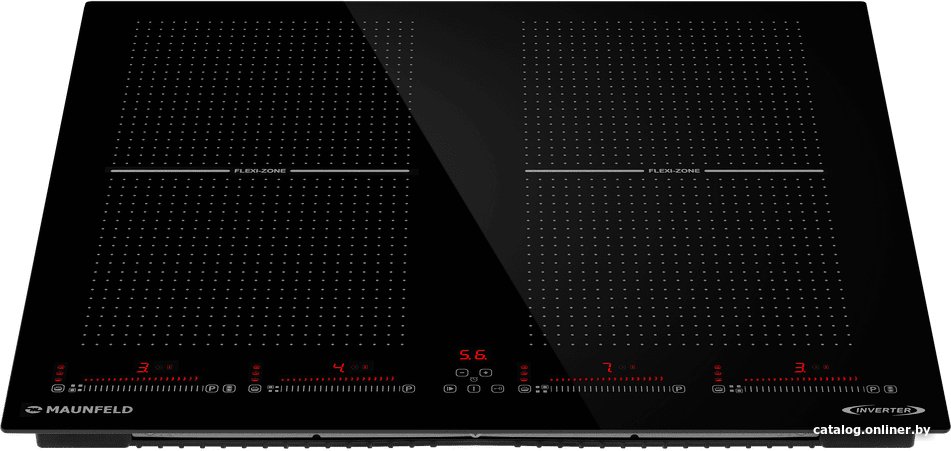Screen dimensions: 951x451
Task: Toggle the main power on/off button
Action: pos(473,388)
